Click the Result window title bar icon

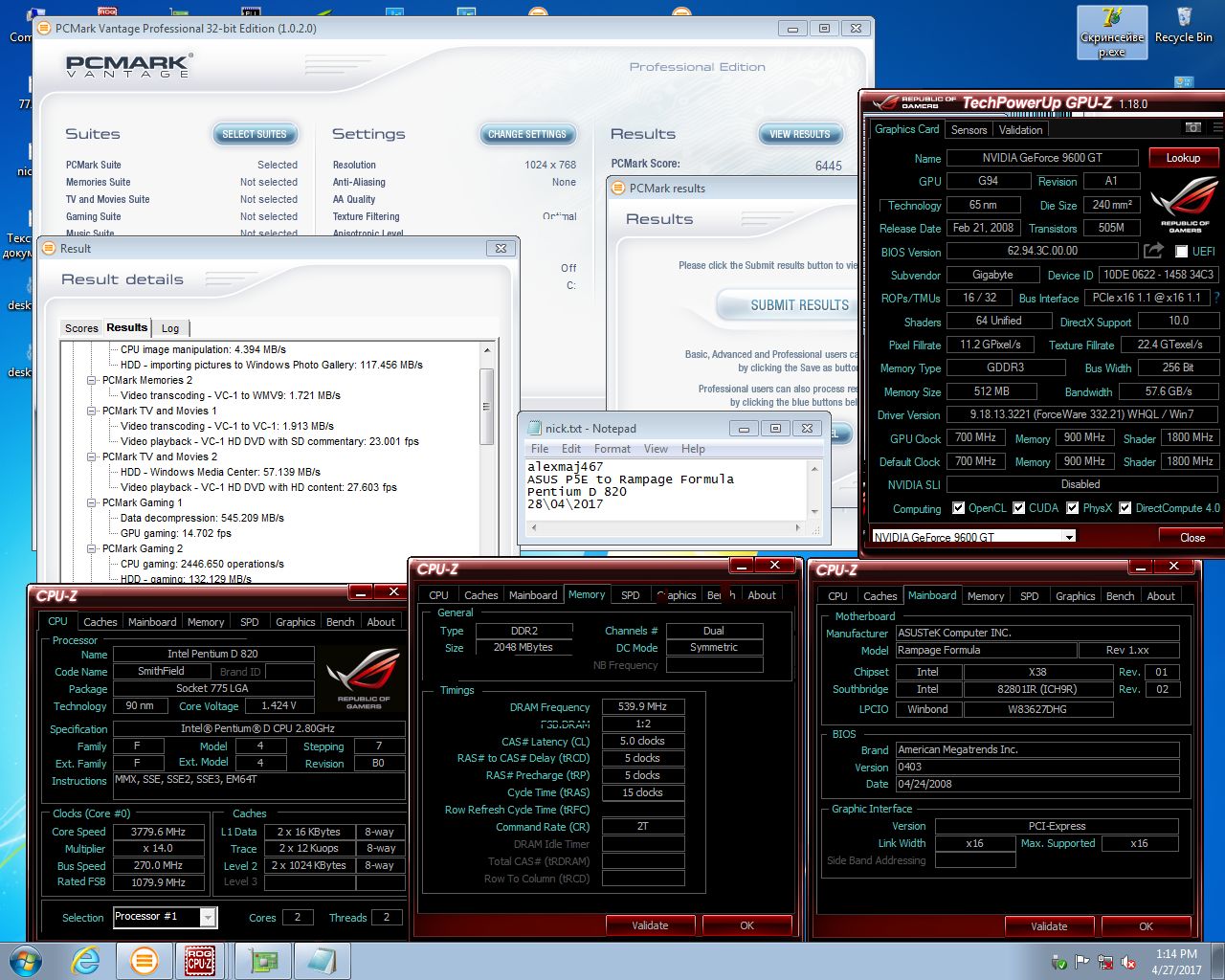pos(49,249)
